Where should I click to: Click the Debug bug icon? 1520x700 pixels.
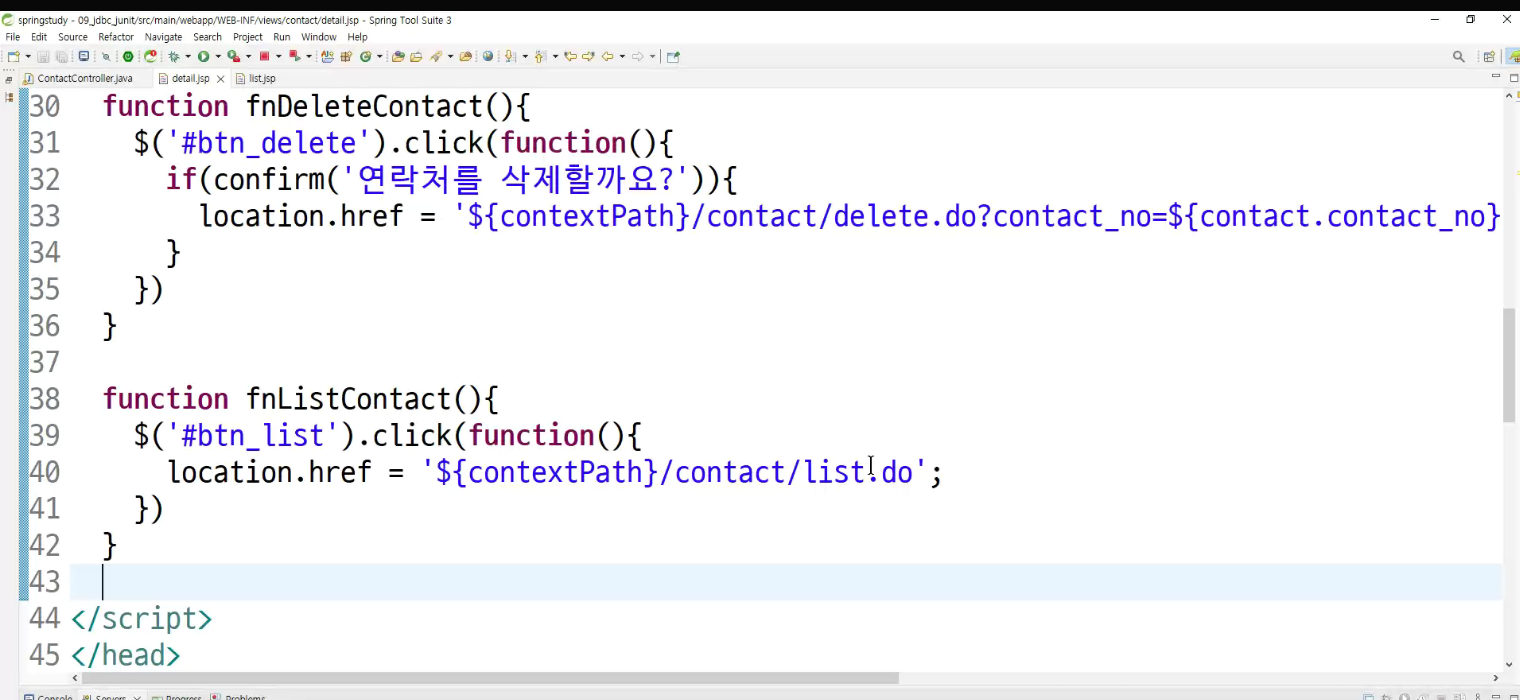(174, 57)
